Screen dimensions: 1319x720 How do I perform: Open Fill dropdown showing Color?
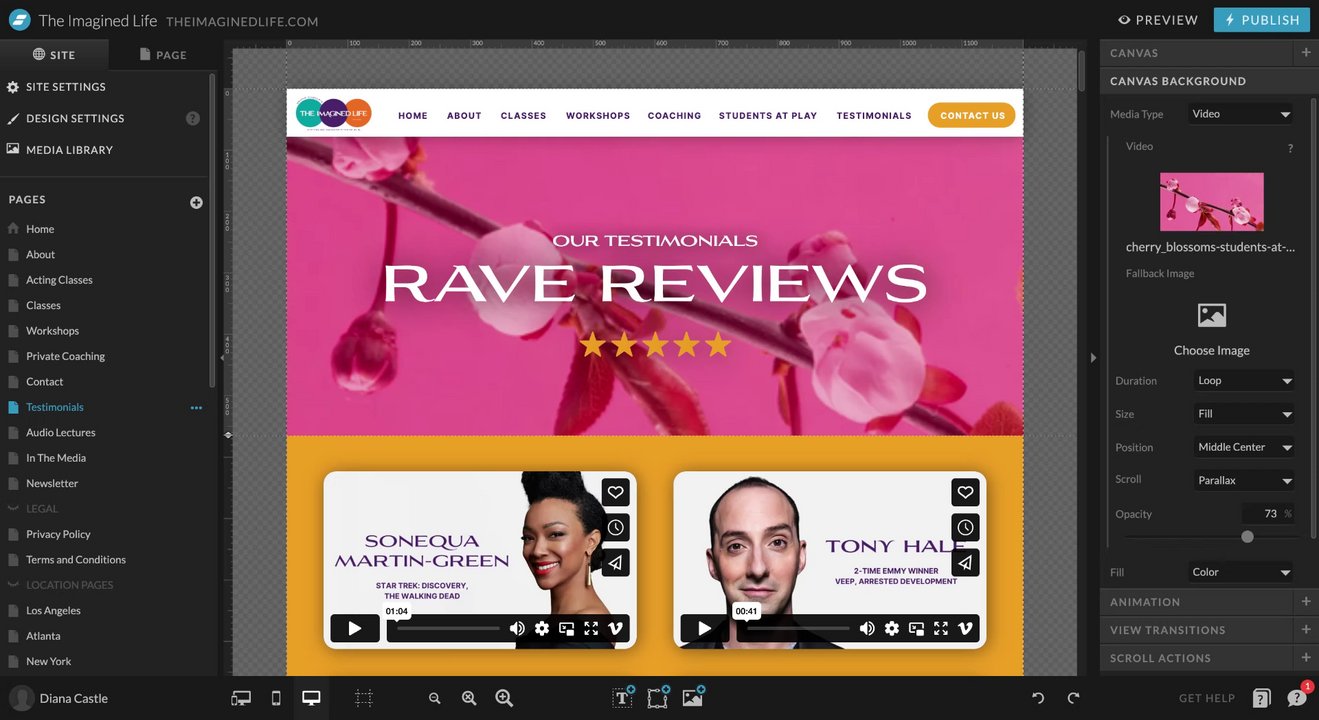pyautogui.click(x=1241, y=572)
